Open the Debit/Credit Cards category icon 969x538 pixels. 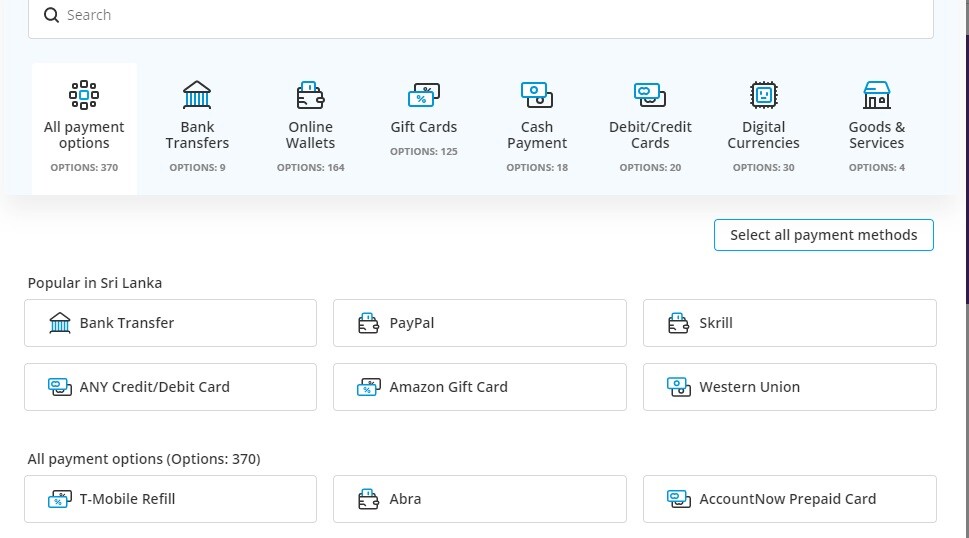tap(650, 95)
